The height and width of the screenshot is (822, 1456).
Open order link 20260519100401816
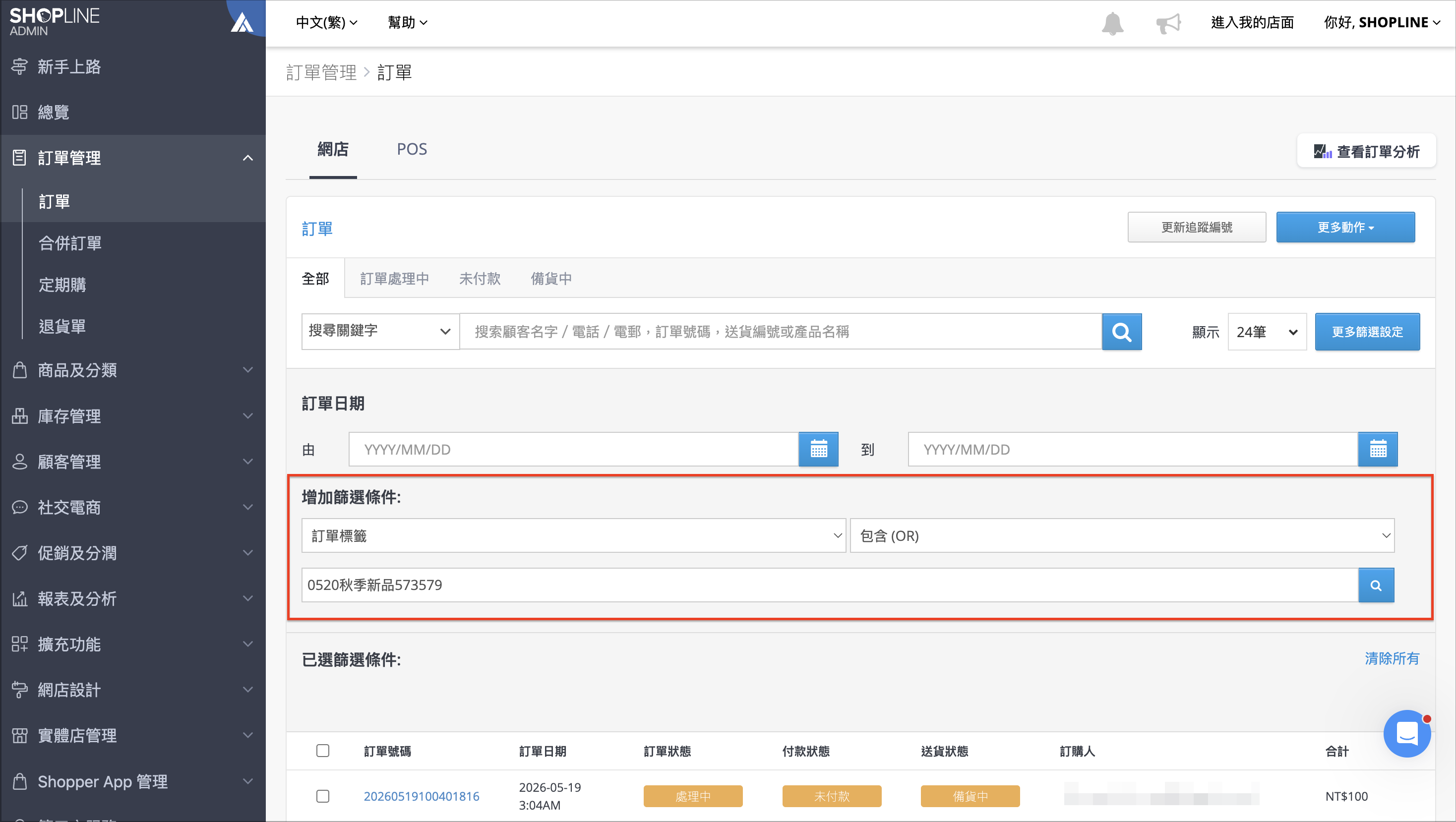pyautogui.click(x=421, y=796)
